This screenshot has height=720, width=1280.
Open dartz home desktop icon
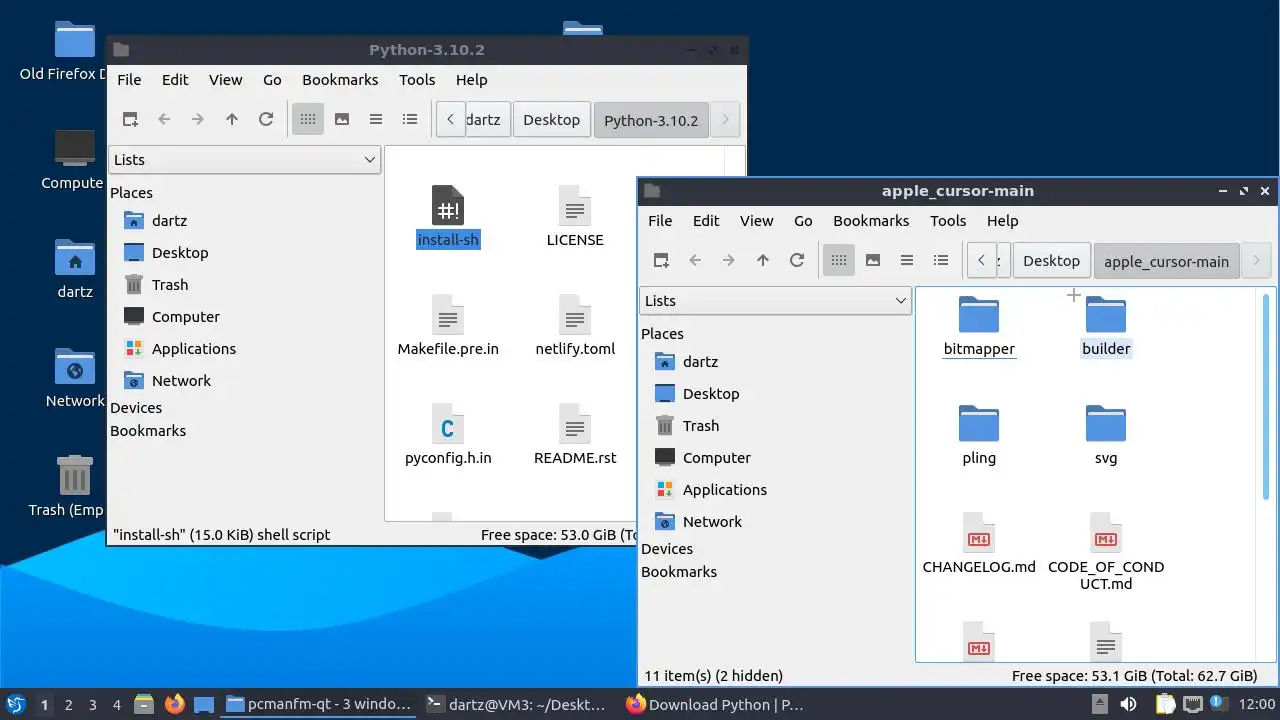(75, 270)
